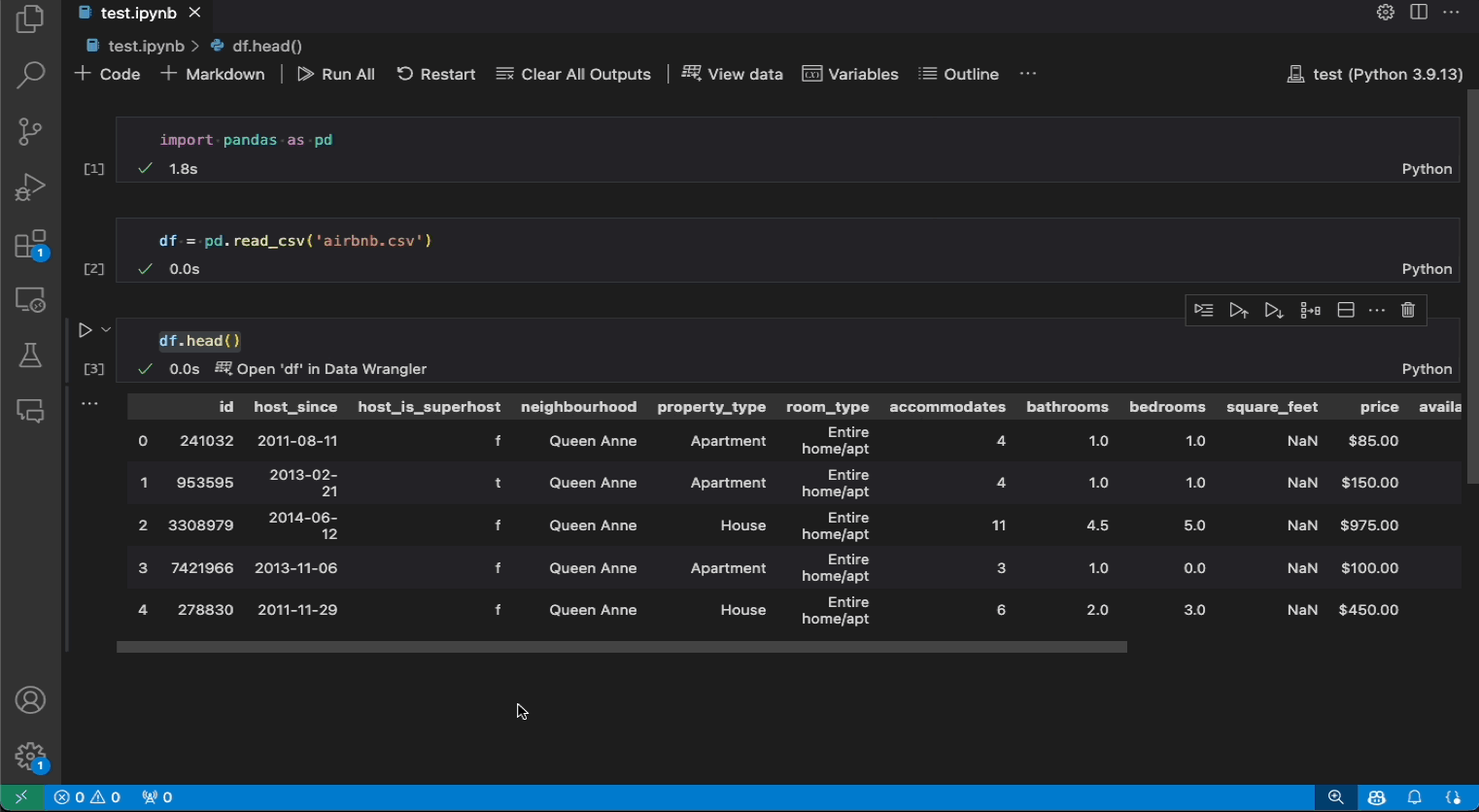Open Source Control in the activity bar
1479x812 pixels.
30,131
